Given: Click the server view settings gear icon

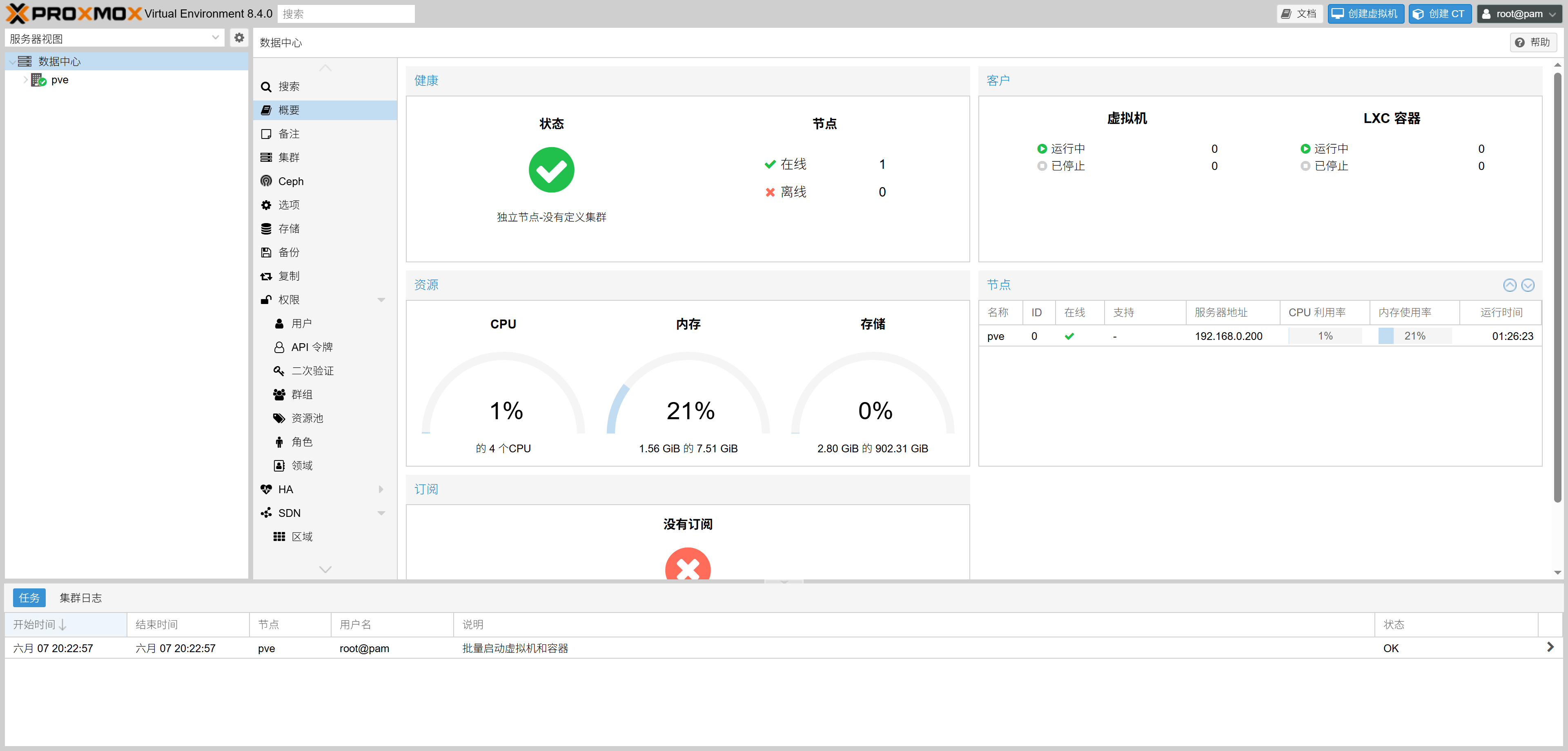Looking at the screenshot, I should (239, 38).
